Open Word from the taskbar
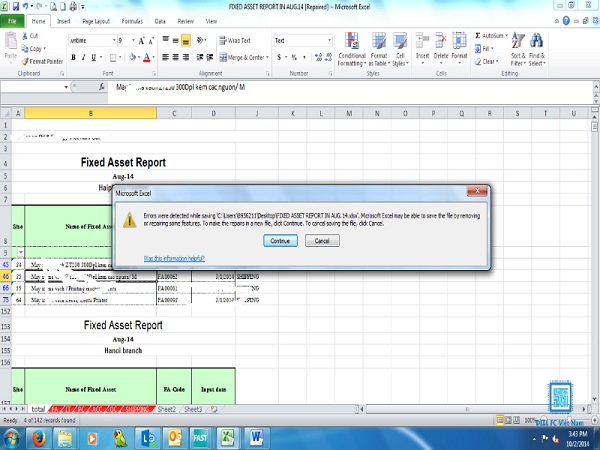The height and width of the screenshot is (450, 600). [256, 438]
